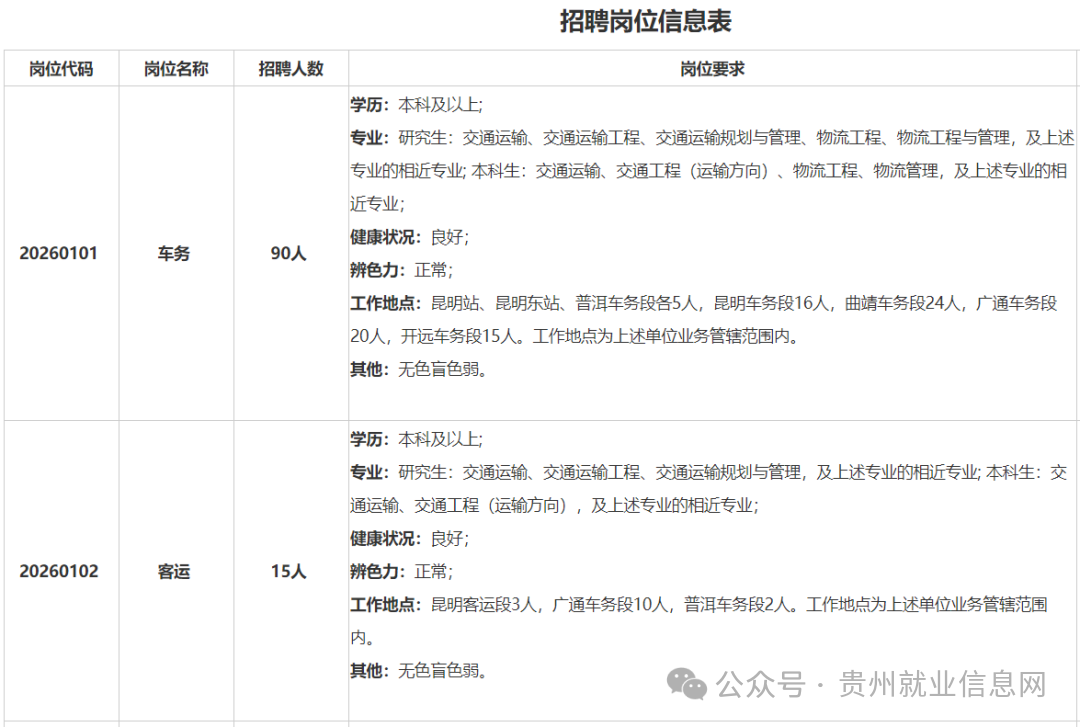This screenshot has width=1080, height=727.
Task: Click the 专业 label in the second row
Action: 364,470
